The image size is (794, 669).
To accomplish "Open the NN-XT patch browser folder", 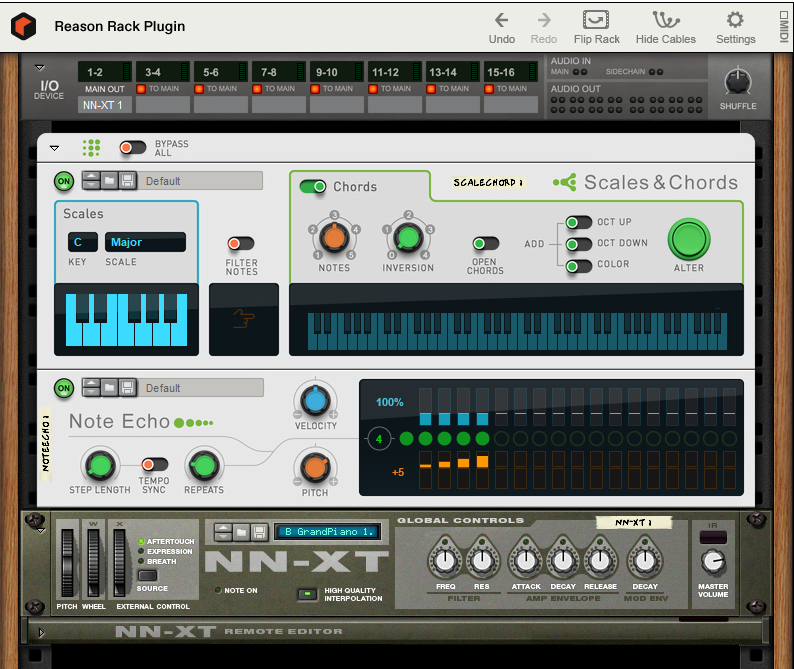I will pos(242,532).
